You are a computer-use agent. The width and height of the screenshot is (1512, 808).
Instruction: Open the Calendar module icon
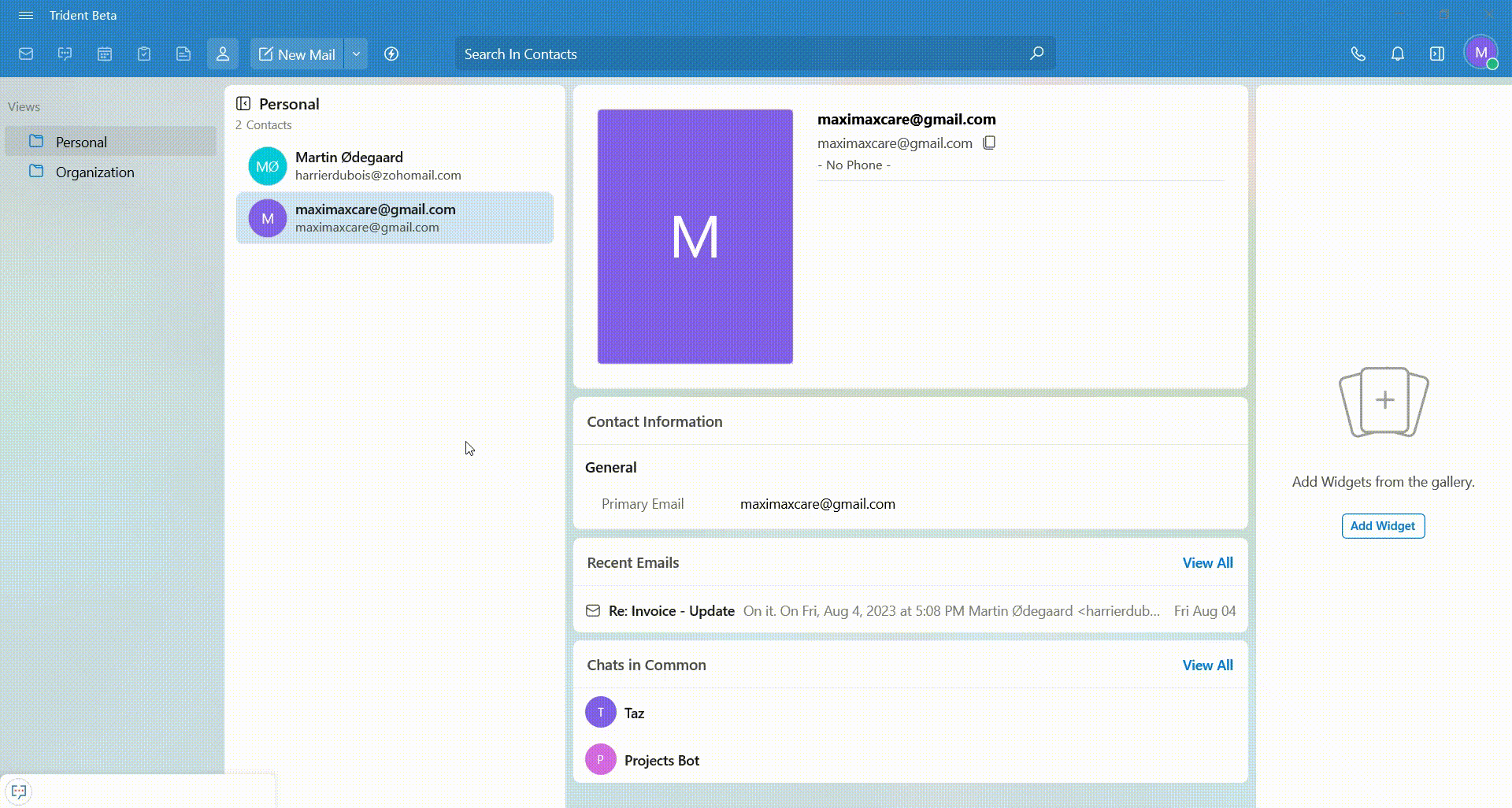tap(105, 54)
